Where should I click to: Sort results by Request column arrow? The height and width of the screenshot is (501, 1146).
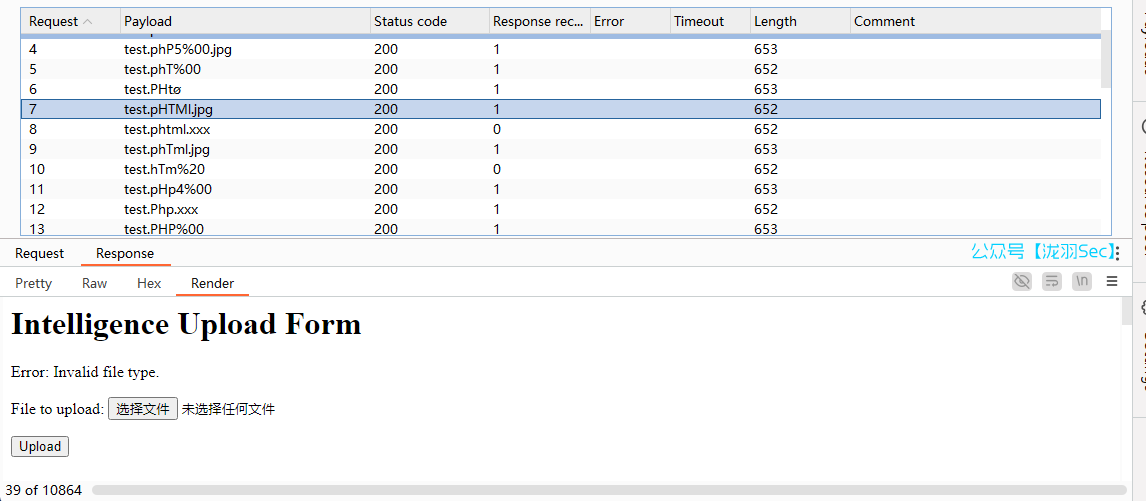pos(87,21)
